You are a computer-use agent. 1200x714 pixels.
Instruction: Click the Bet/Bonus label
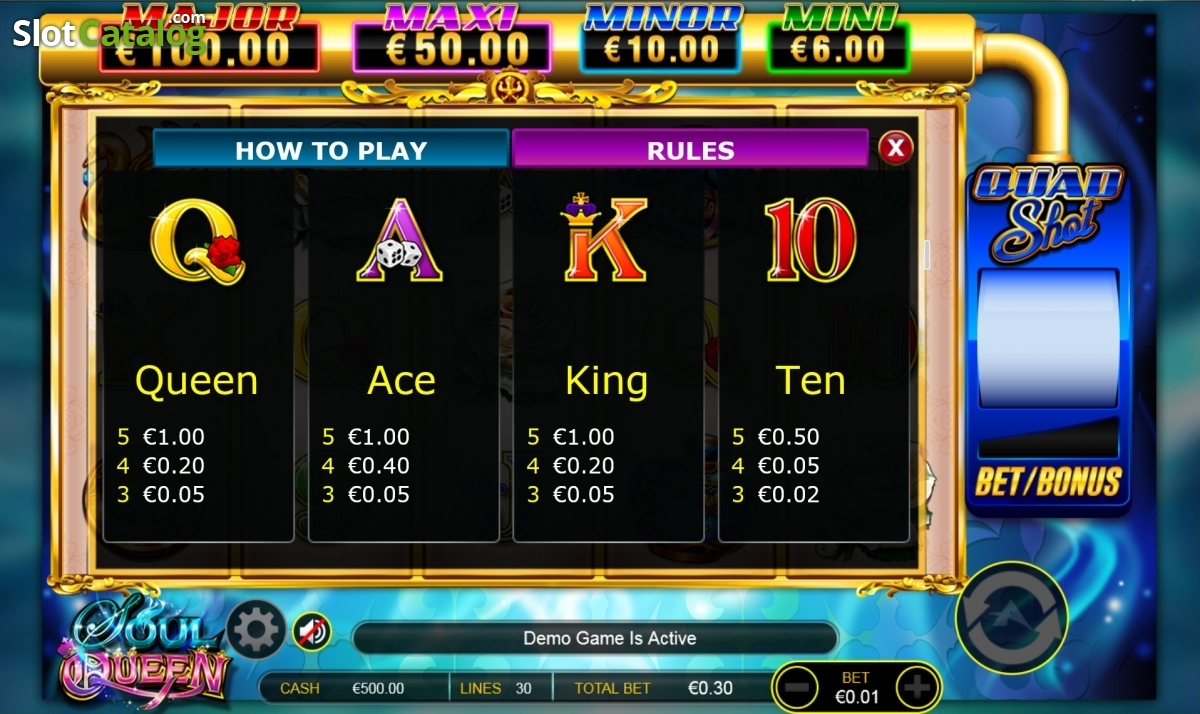point(1048,481)
